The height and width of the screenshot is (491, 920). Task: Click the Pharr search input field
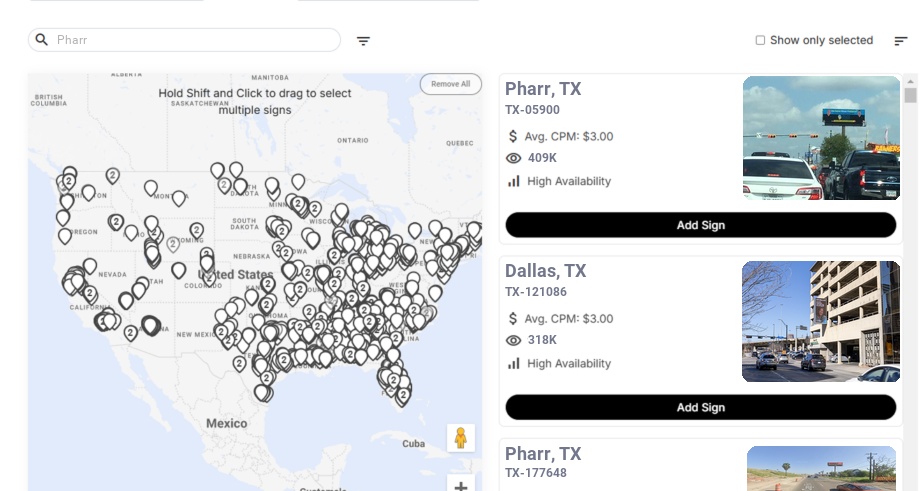click(195, 40)
